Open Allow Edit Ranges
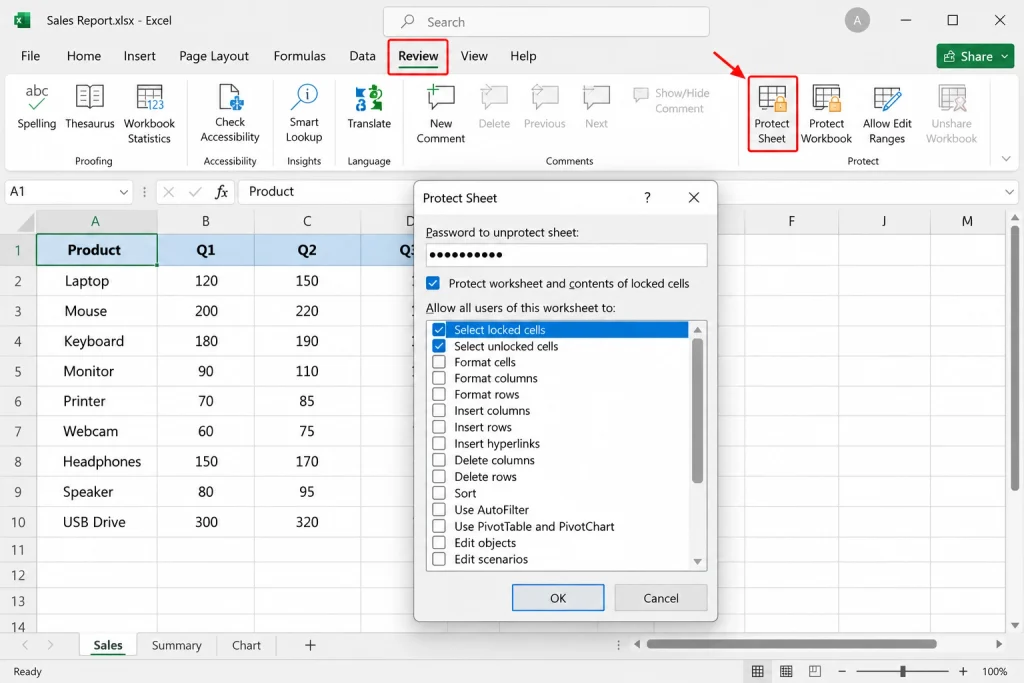This screenshot has height=683, width=1024. tap(887, 114)
